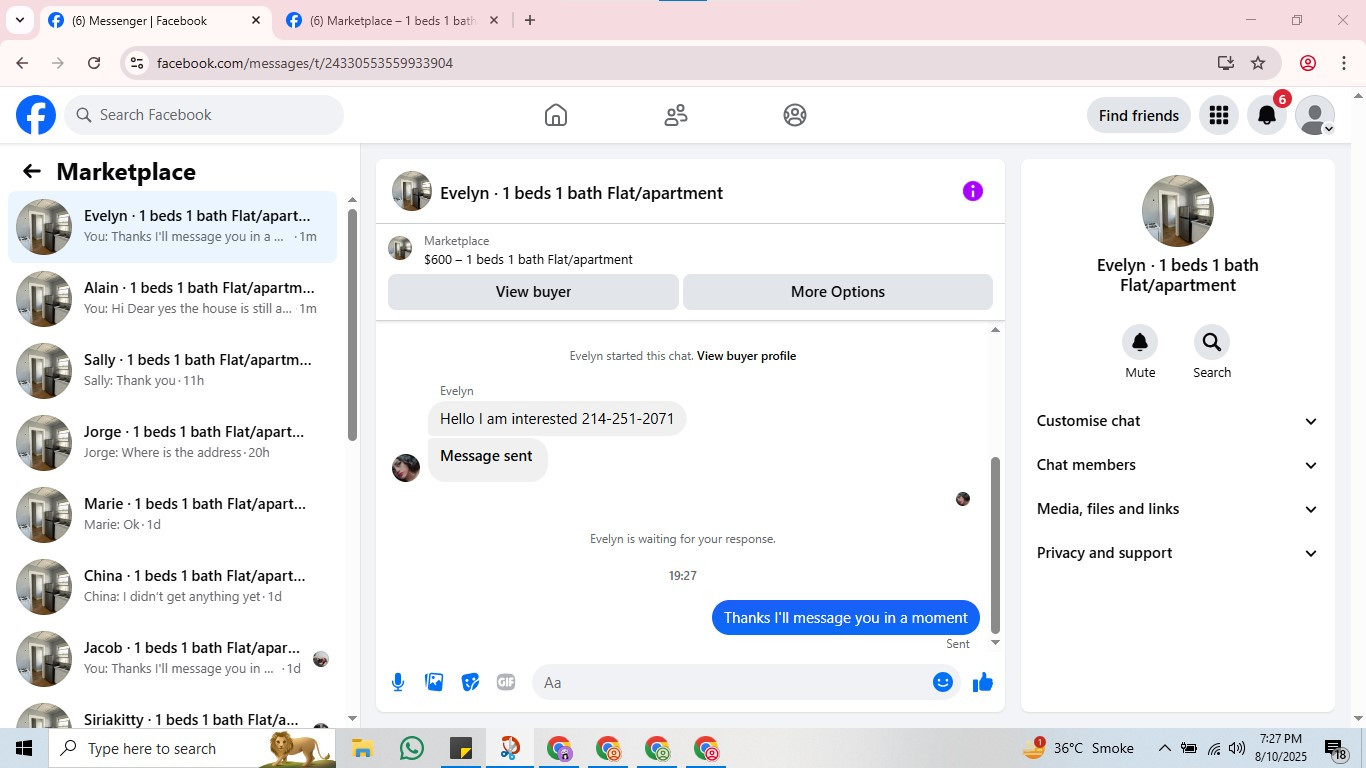Choose a sticker from the sticker icon
The height and width of the screenshot is (768, 1366).
pos(470,682)
